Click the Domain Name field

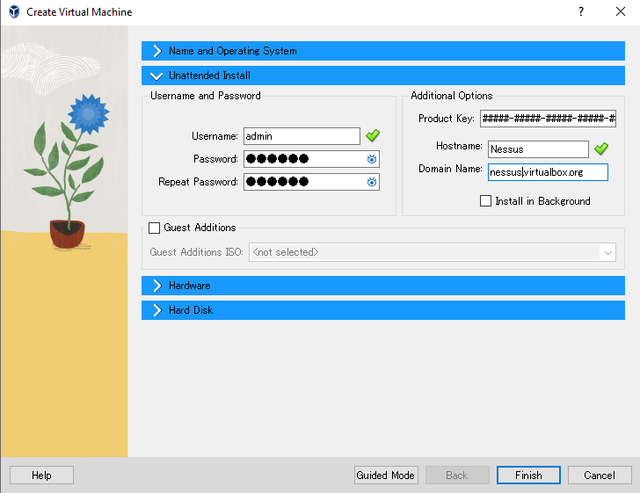pyautogui.click(x=548, y=172)
